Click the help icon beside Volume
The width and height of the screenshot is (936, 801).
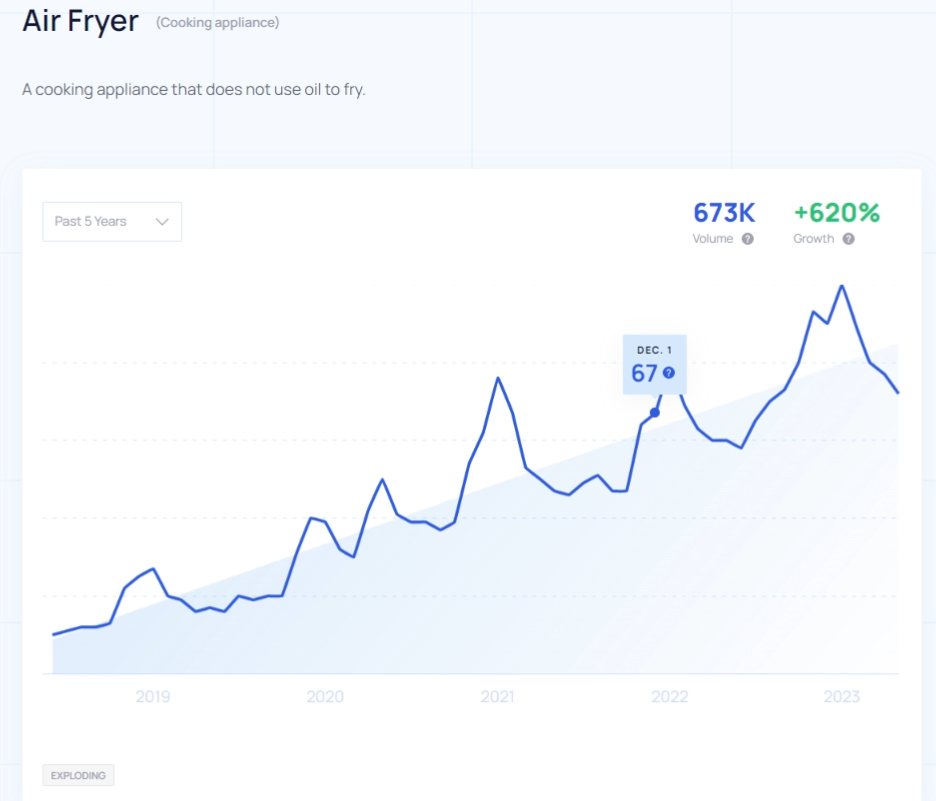tap(748, 239)
